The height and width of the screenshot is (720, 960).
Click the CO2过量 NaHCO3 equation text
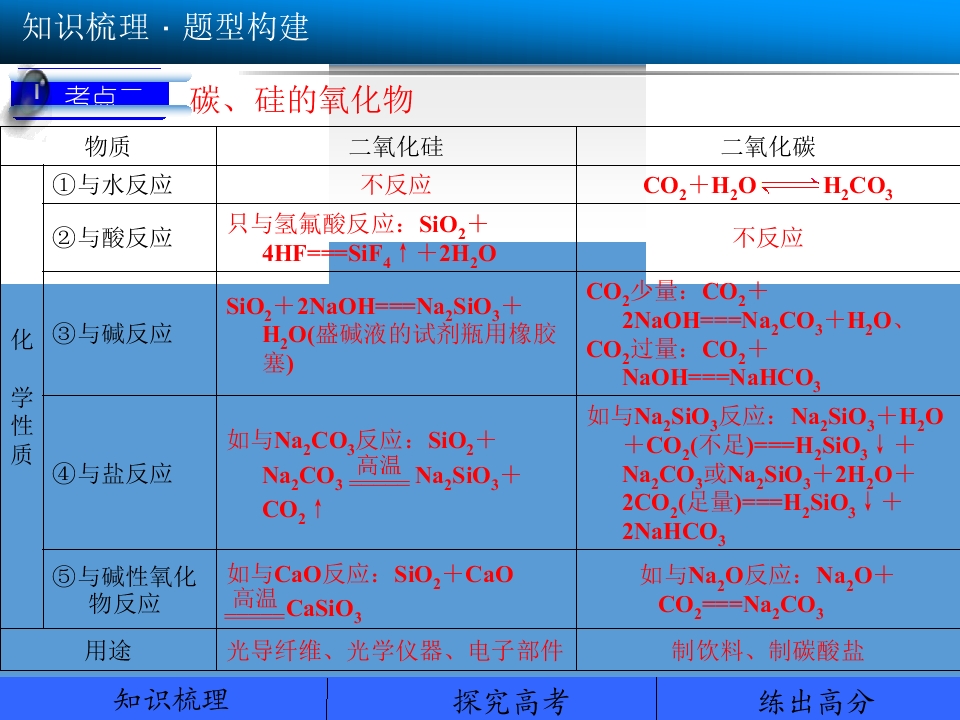click(x=703, y=364)
